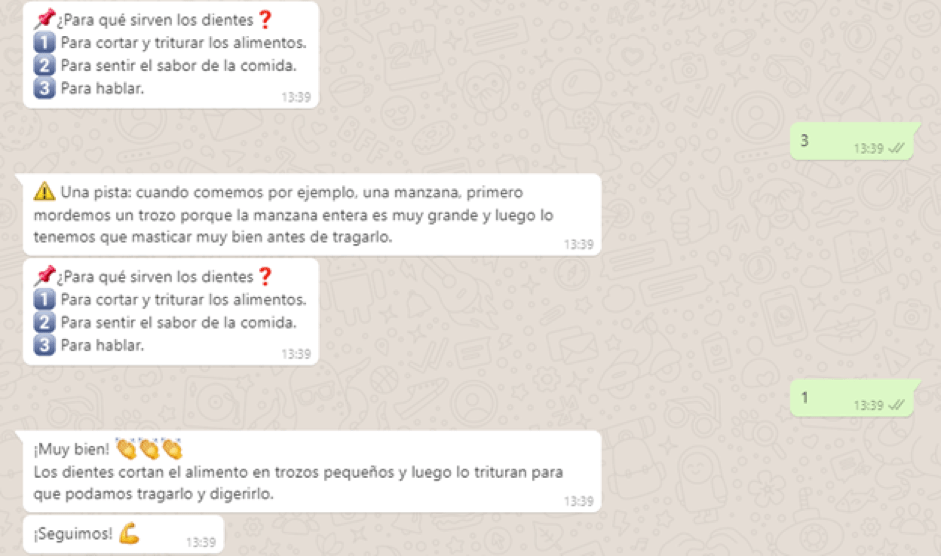Screen dimensions: 941x556
Task: Click the double check marks on sent message 1
Action: click(896, 405)
